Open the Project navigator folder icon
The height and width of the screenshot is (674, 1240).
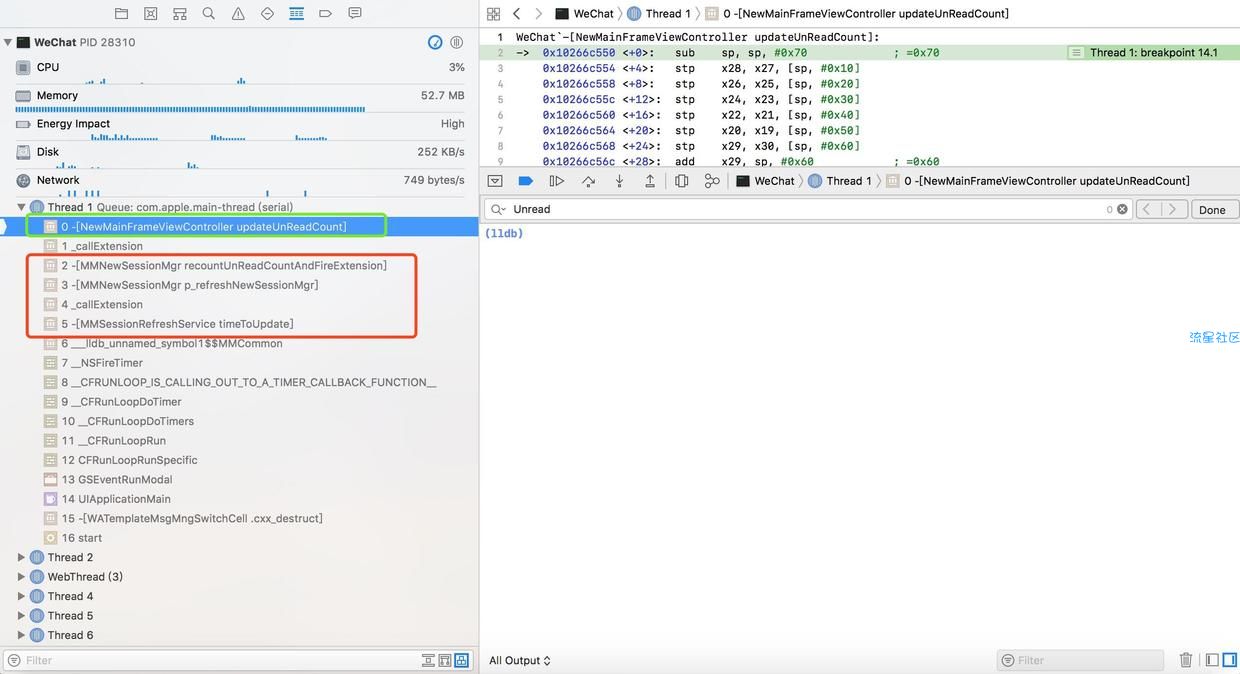click(121, 14)
